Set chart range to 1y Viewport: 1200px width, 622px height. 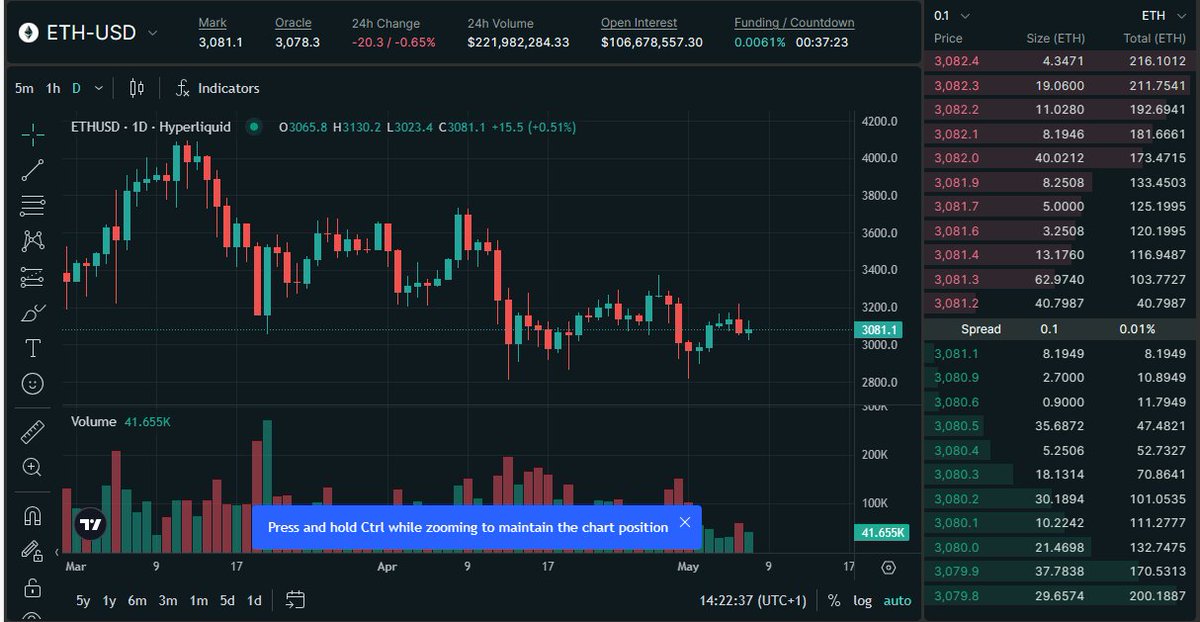coord(110,601)
